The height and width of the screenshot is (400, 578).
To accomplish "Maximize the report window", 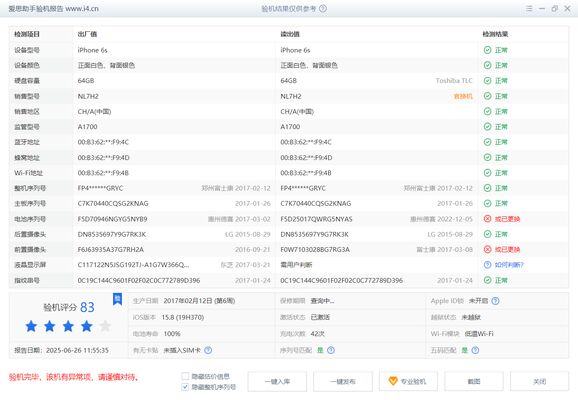I will tap(554, 8).
